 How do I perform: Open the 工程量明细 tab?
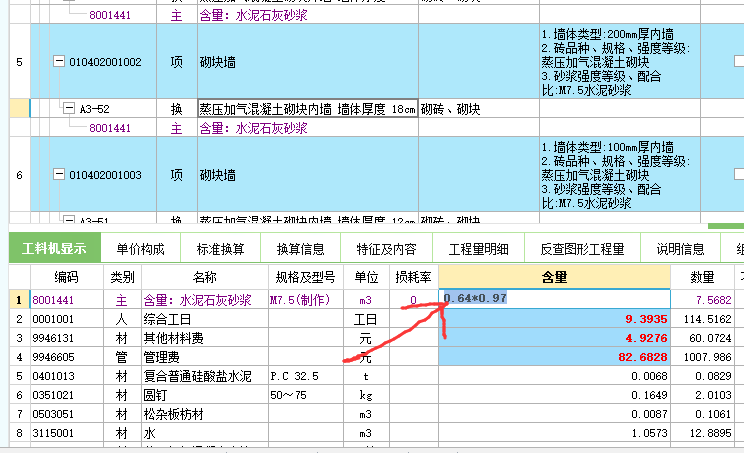point(478,249)
